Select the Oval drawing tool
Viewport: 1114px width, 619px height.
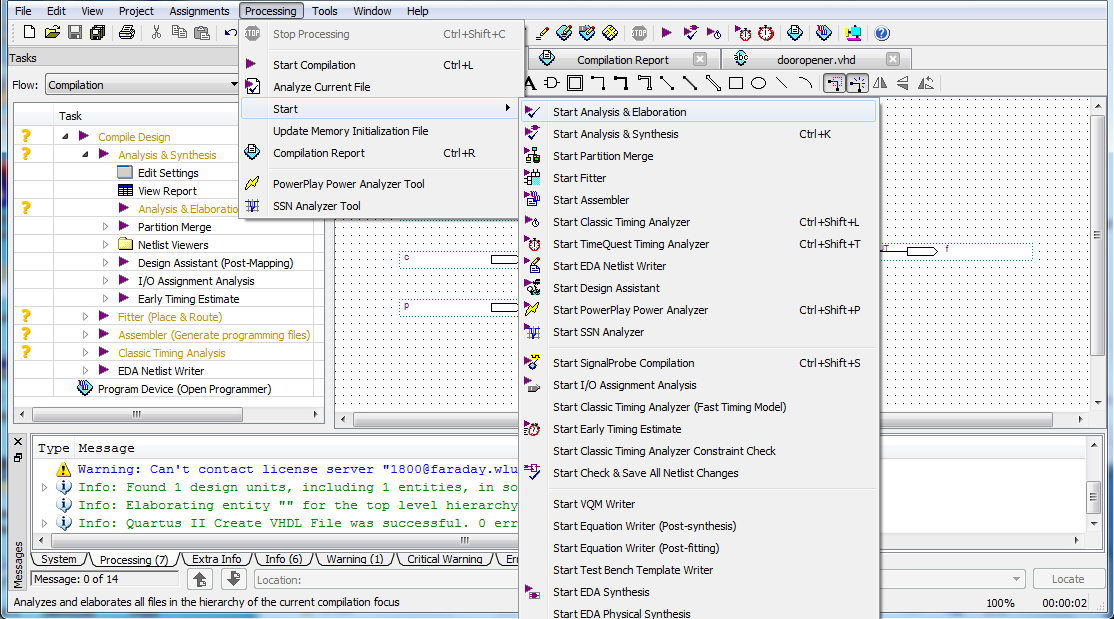point(759,83)
